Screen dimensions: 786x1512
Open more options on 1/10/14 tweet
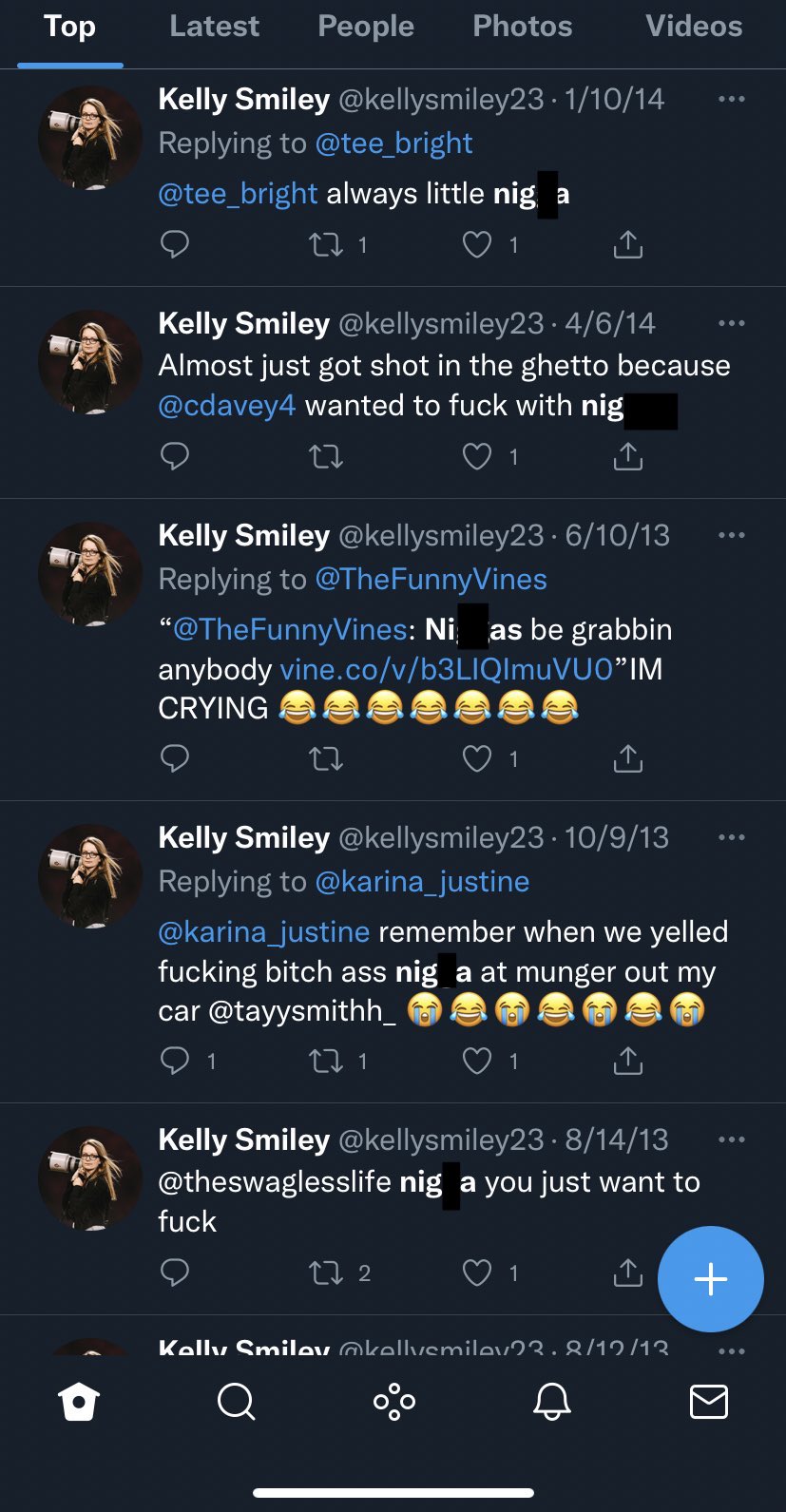(x=731, y=99)
